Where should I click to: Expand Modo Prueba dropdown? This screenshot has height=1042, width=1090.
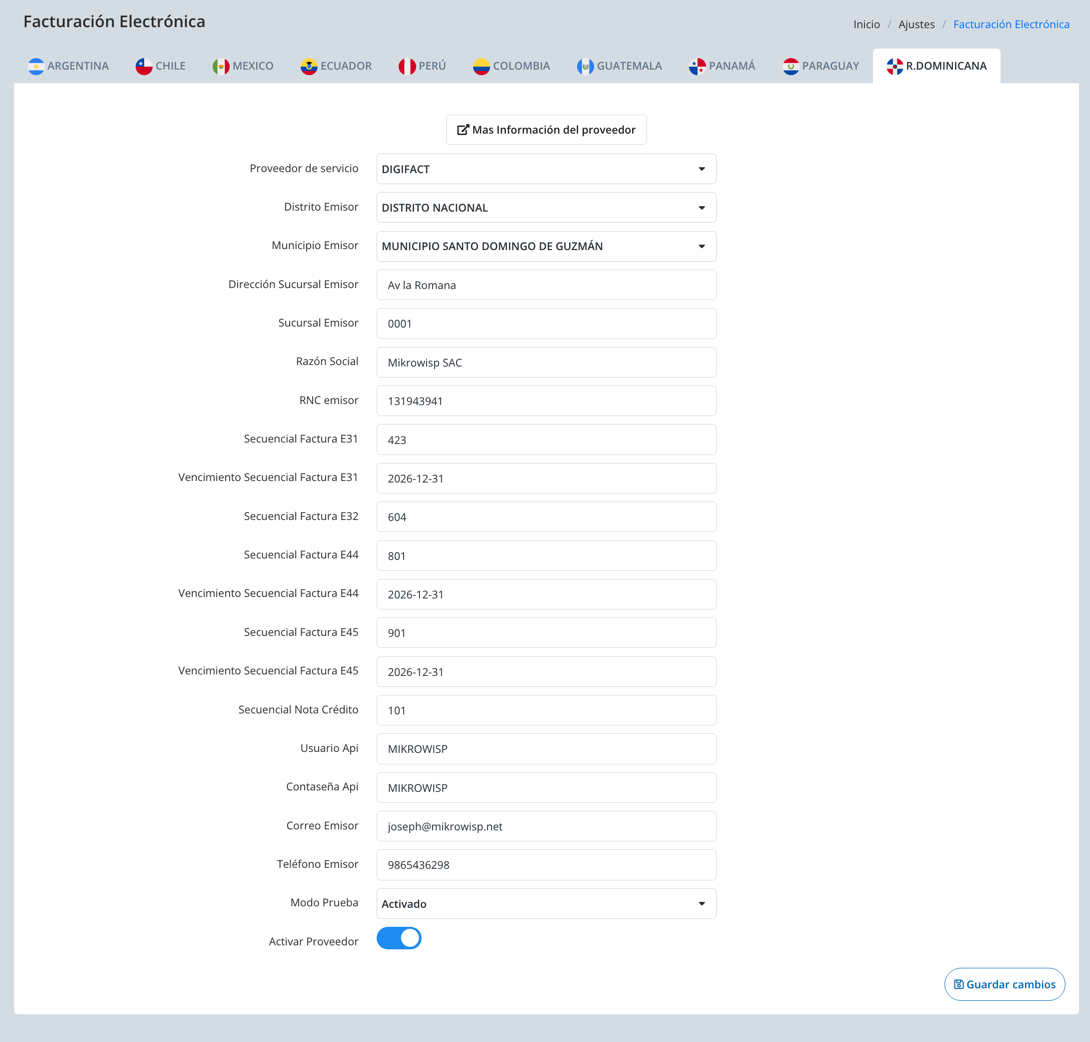click(x=546, y=904)
